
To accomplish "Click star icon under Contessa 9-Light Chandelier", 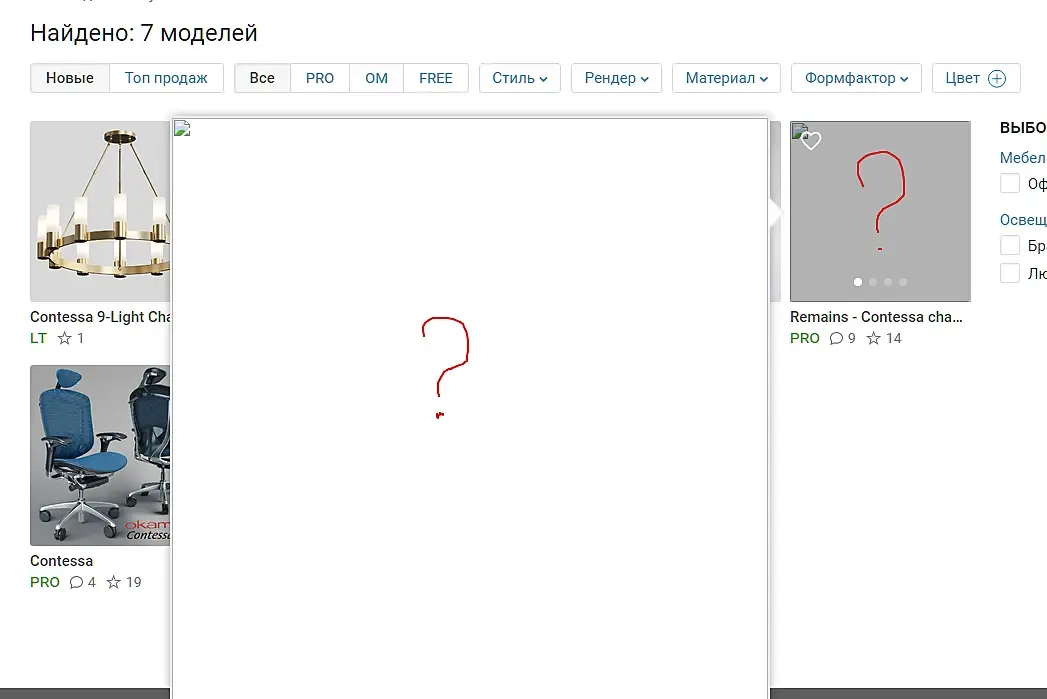I will tap(64, 338).
